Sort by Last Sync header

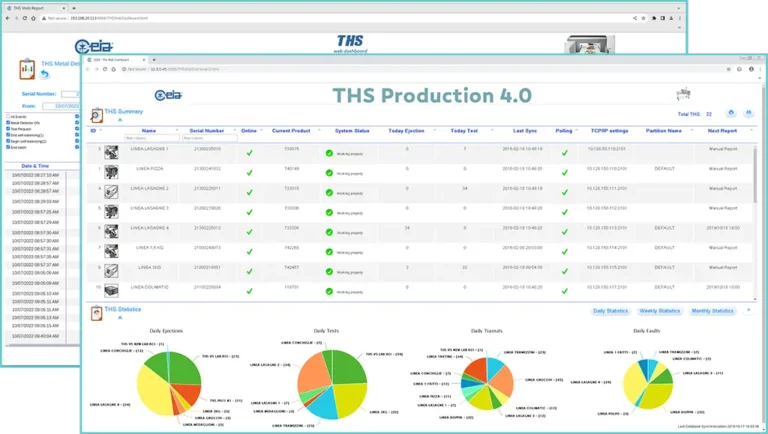(x=525, y=131)
